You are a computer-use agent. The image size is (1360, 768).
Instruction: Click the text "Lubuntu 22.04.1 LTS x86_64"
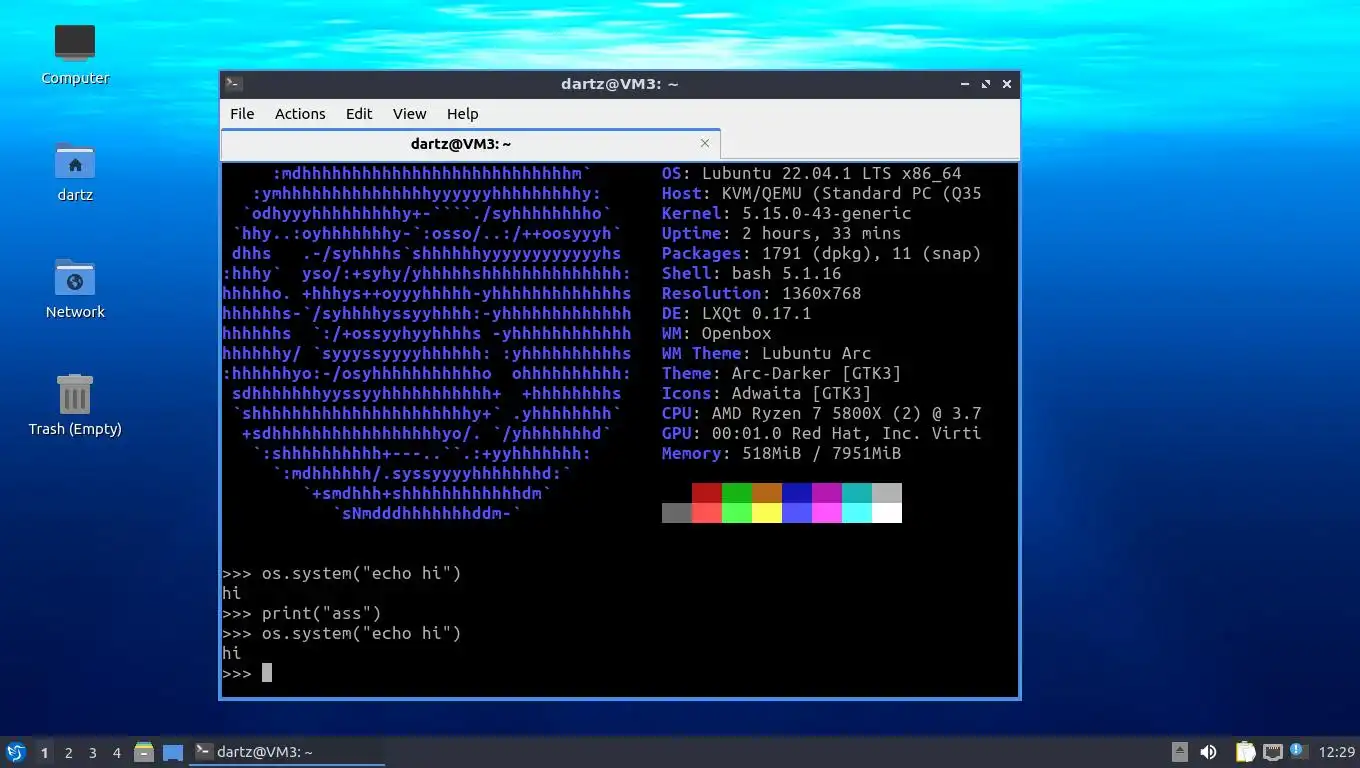click(832, 173)
